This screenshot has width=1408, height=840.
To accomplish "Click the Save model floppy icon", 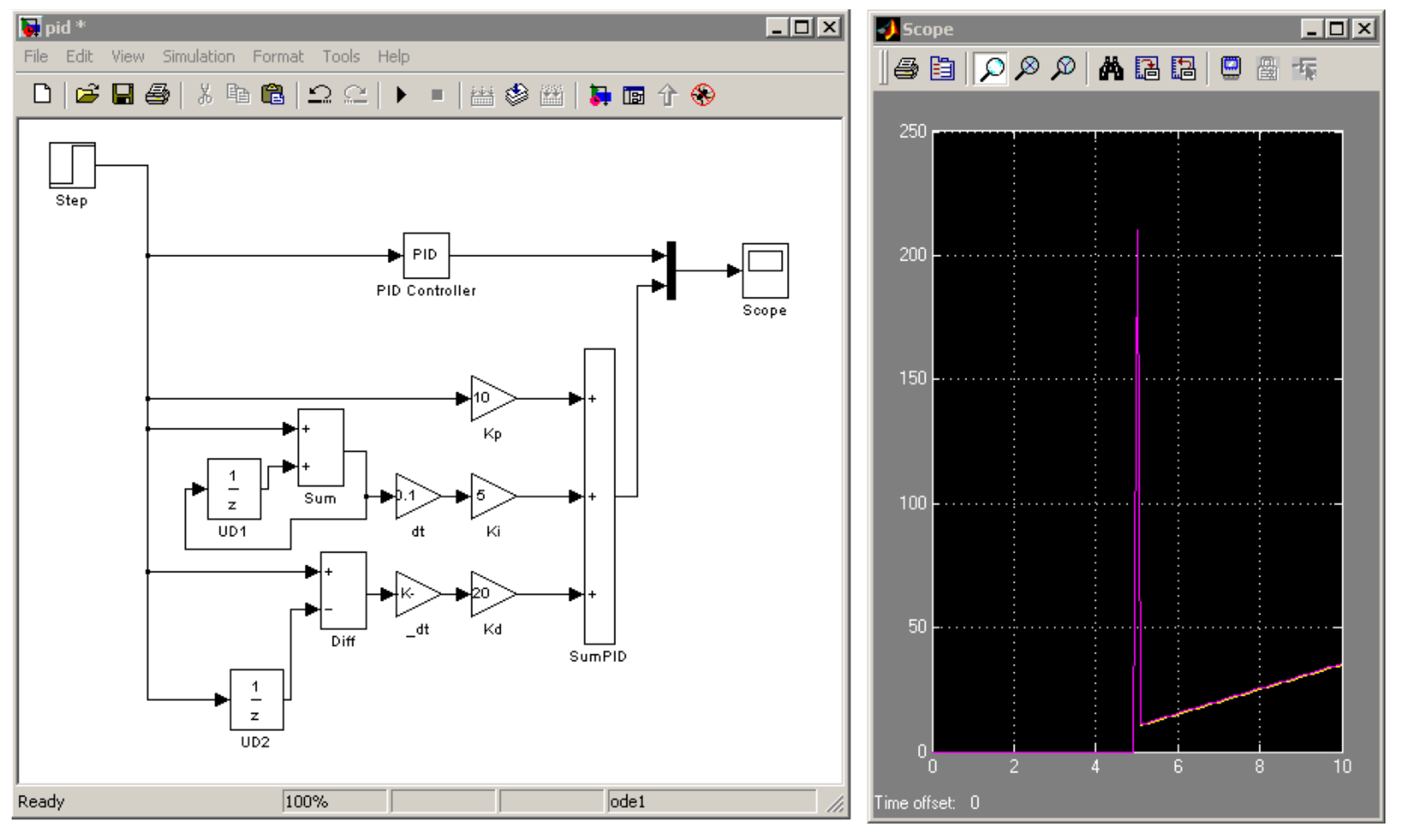I will click(122, 95).
